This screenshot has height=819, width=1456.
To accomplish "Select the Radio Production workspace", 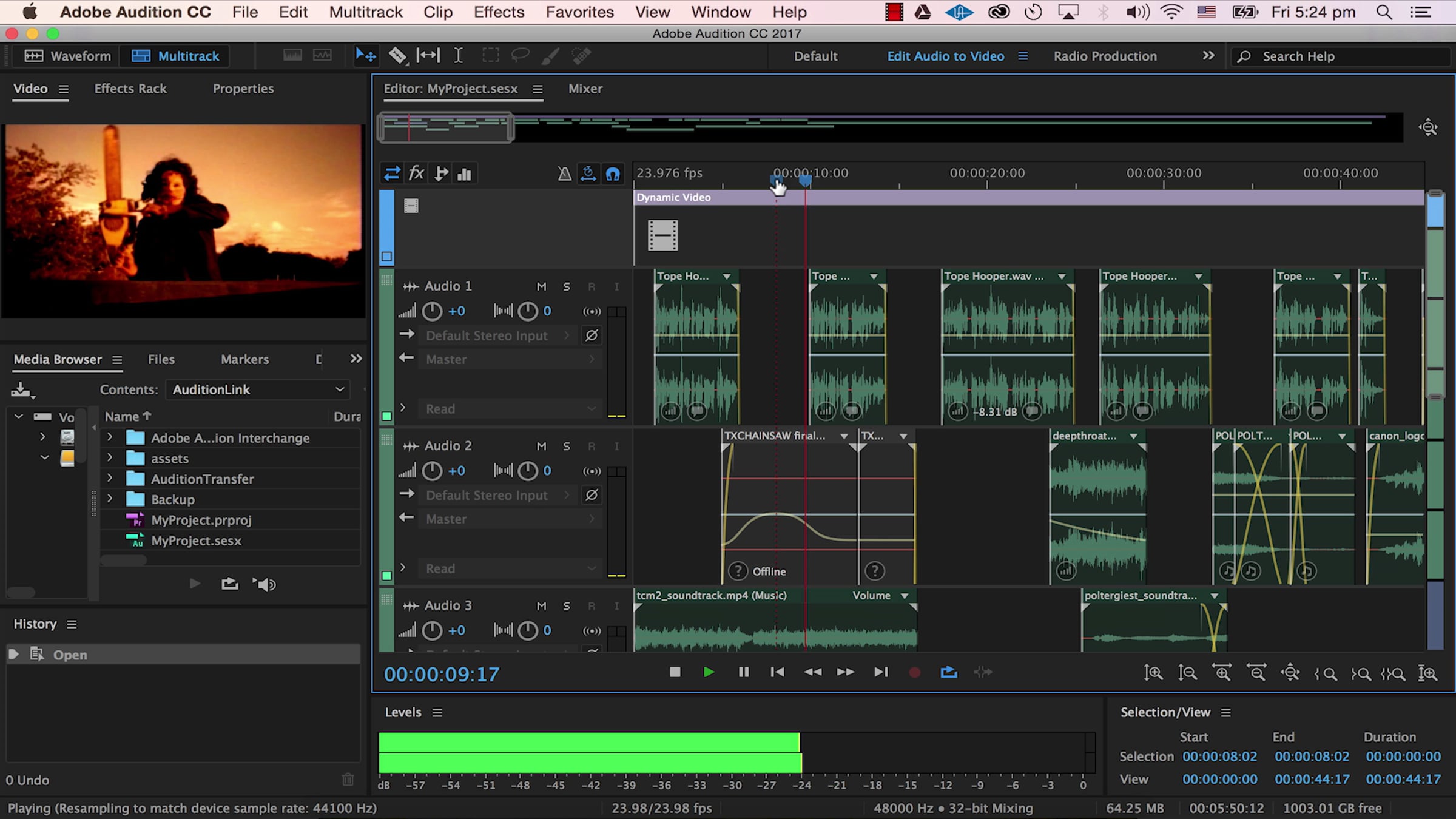I will click(x=1105, y=56).
